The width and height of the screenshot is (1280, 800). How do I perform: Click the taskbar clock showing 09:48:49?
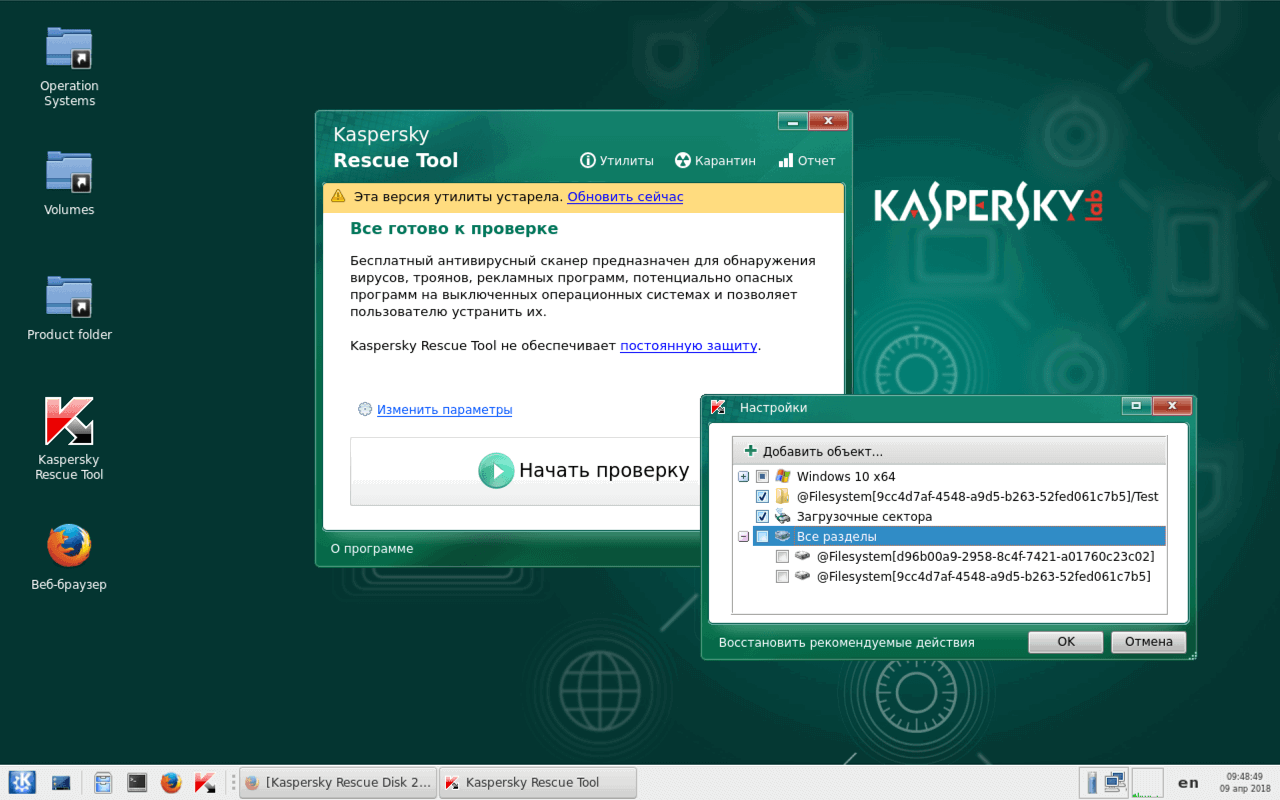click(x=1244, y=782)
